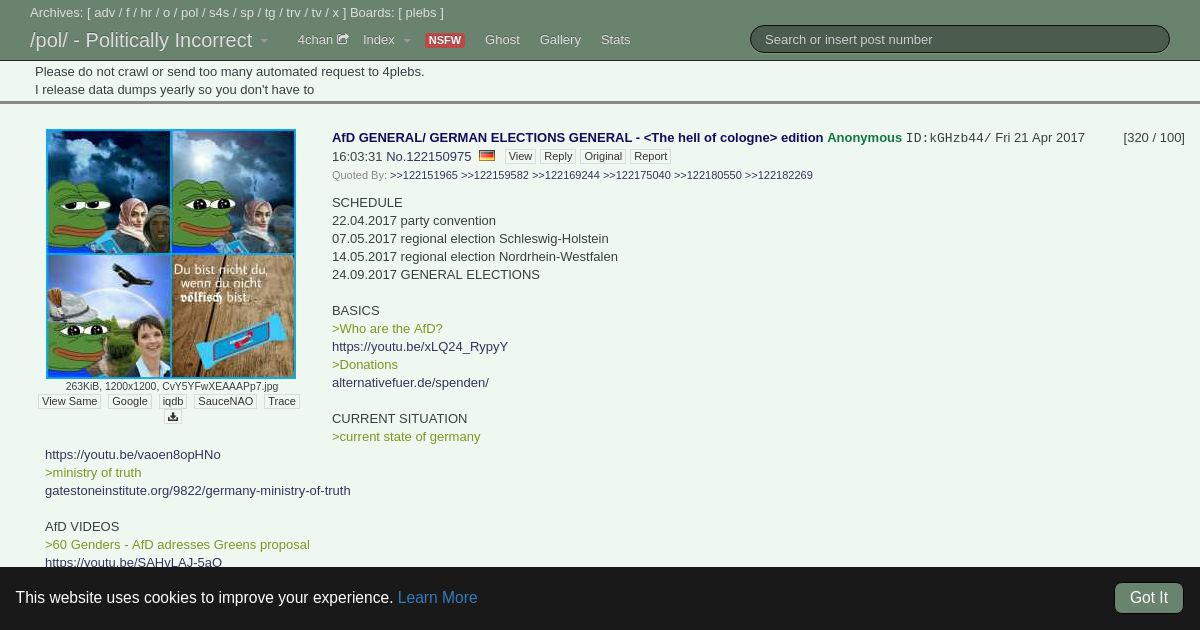Open quoted reply >>122175040

click(637, 175)
